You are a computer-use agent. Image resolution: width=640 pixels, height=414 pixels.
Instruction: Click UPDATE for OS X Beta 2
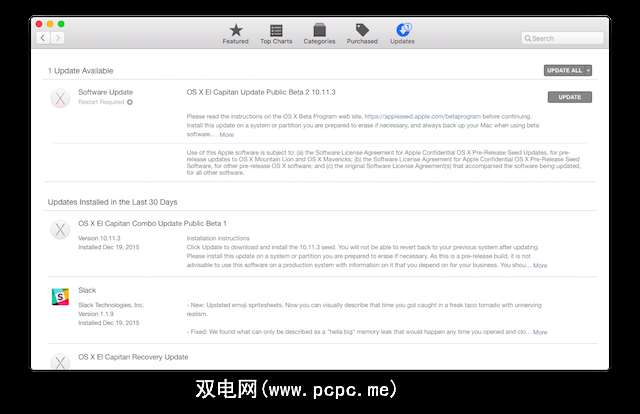(x=569, y=97)
